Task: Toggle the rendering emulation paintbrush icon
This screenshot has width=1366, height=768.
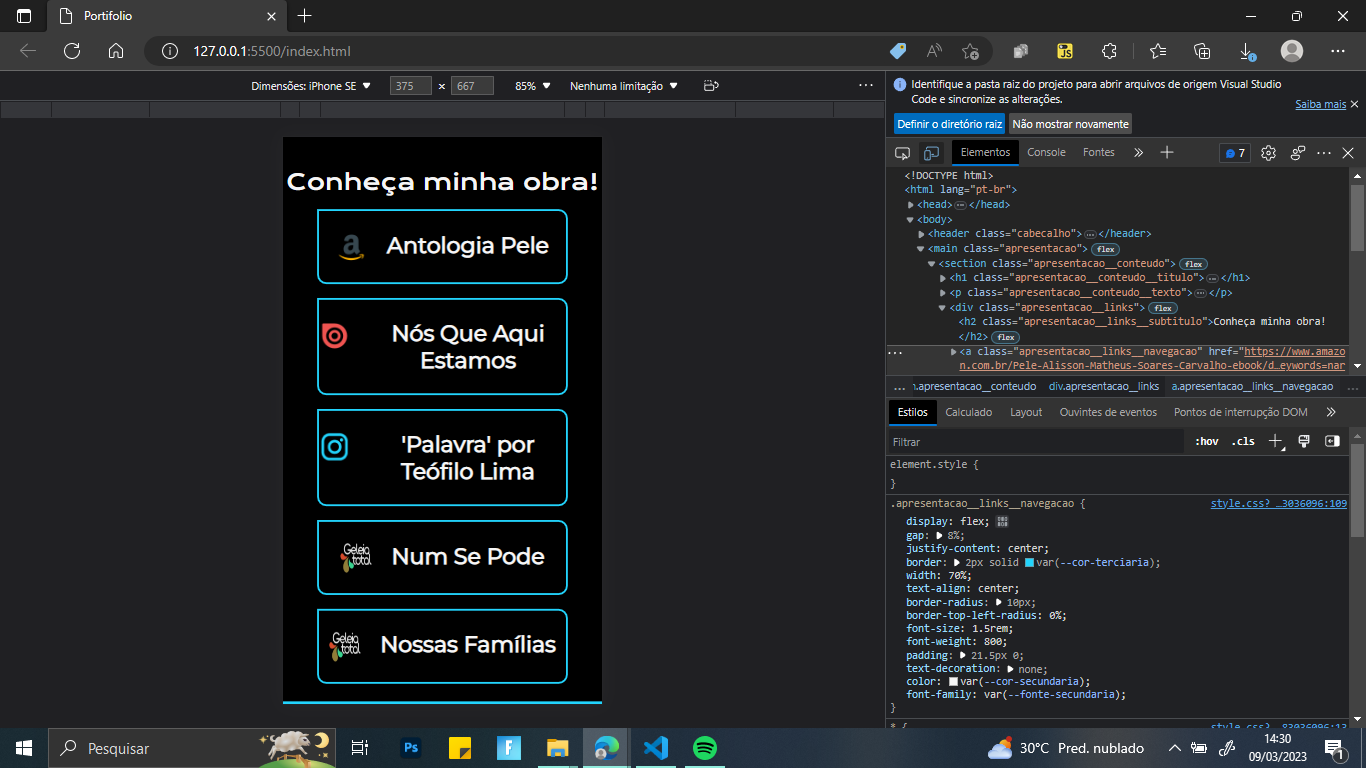Action: point(1304,441)
